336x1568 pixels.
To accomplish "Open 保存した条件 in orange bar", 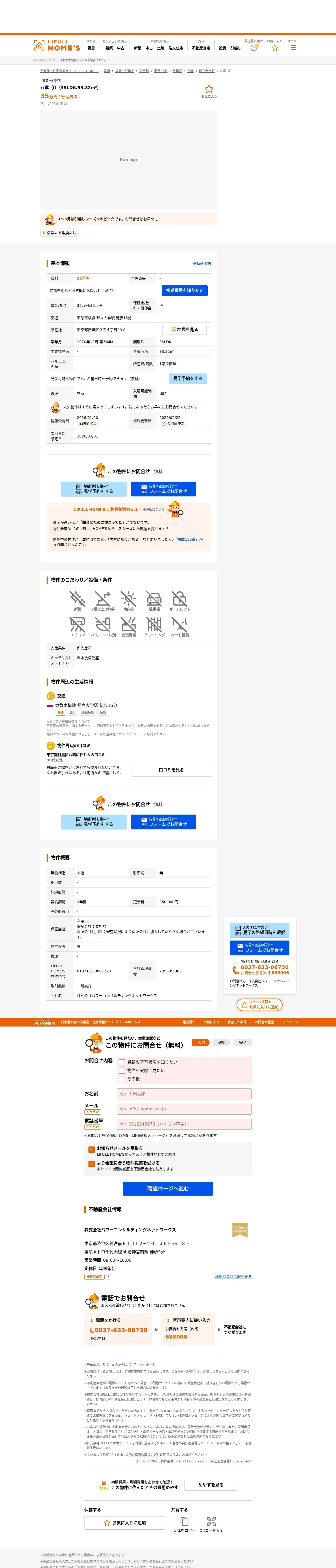I will click(237, 1022).
